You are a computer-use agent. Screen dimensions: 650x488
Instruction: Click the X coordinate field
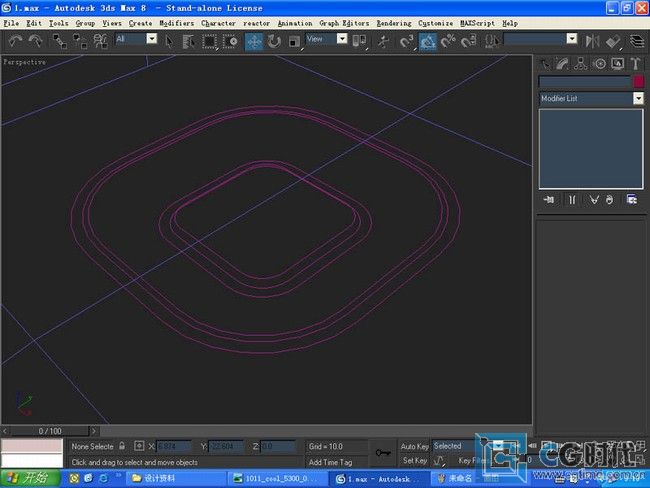174,447
